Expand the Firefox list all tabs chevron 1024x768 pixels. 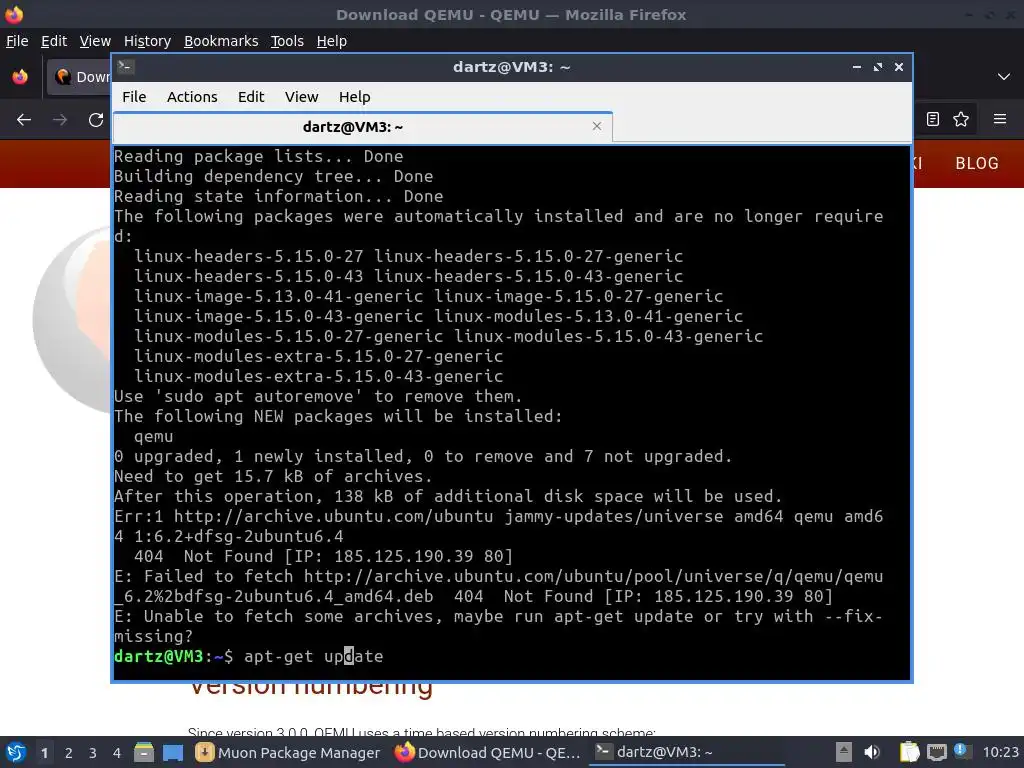click(x=1004, y=77)
